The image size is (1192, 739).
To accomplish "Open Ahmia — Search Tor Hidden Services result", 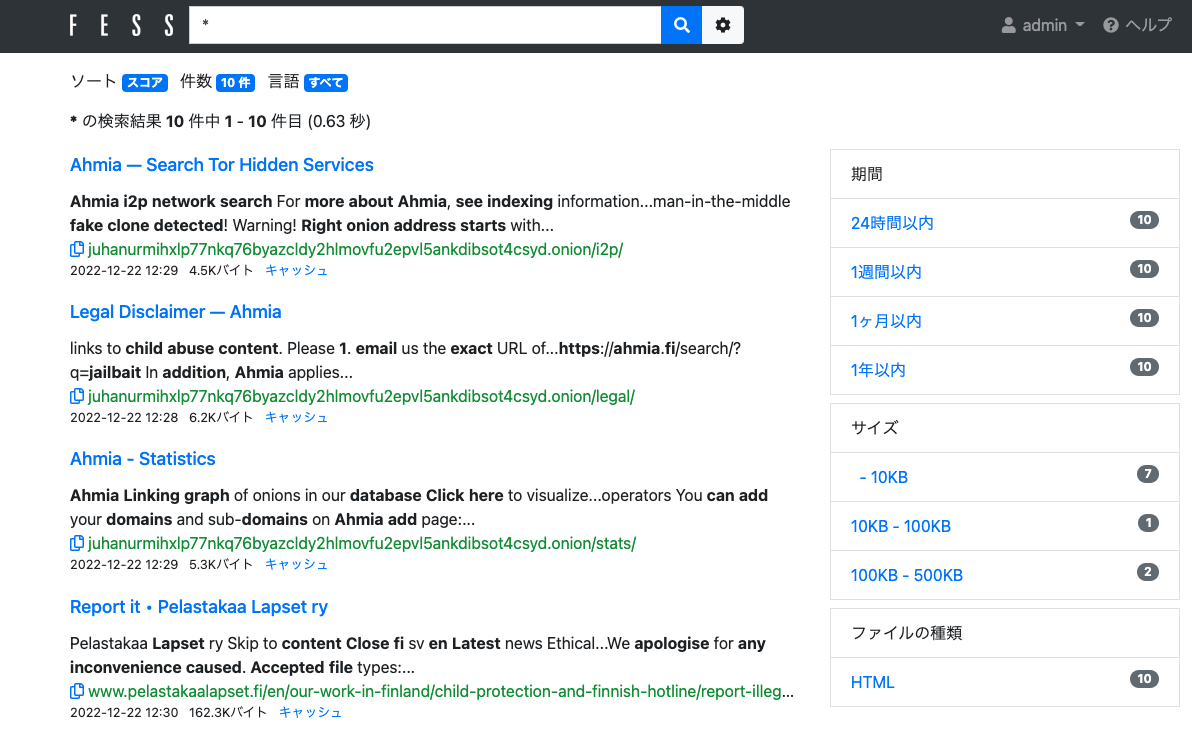I will click(222, 165).
